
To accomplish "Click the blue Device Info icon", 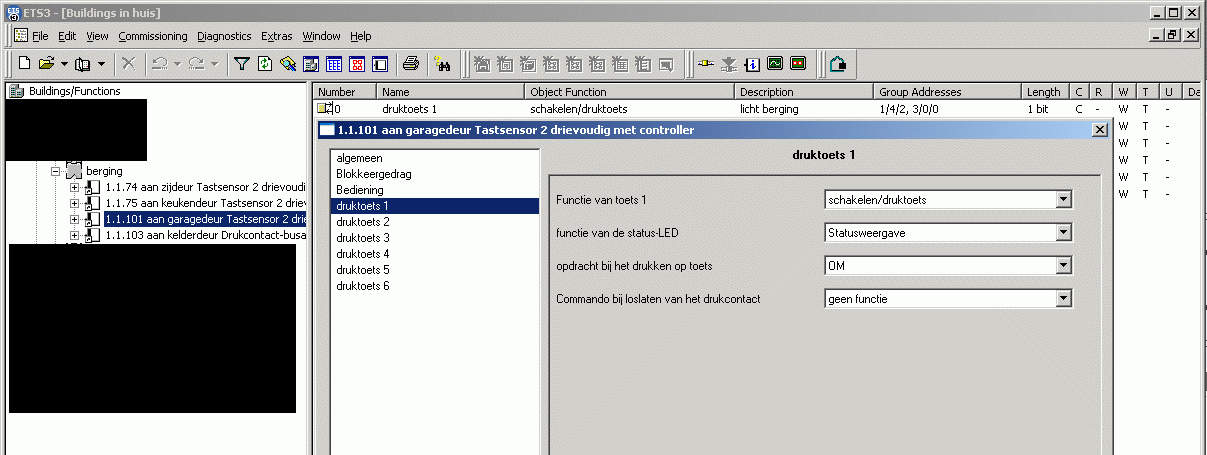I will click(x=752, y=64).
